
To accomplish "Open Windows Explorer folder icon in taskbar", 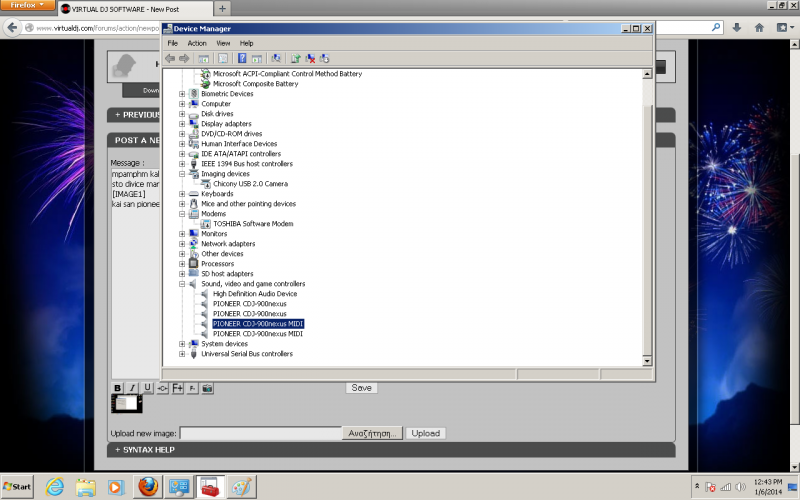I will (85, 487).
